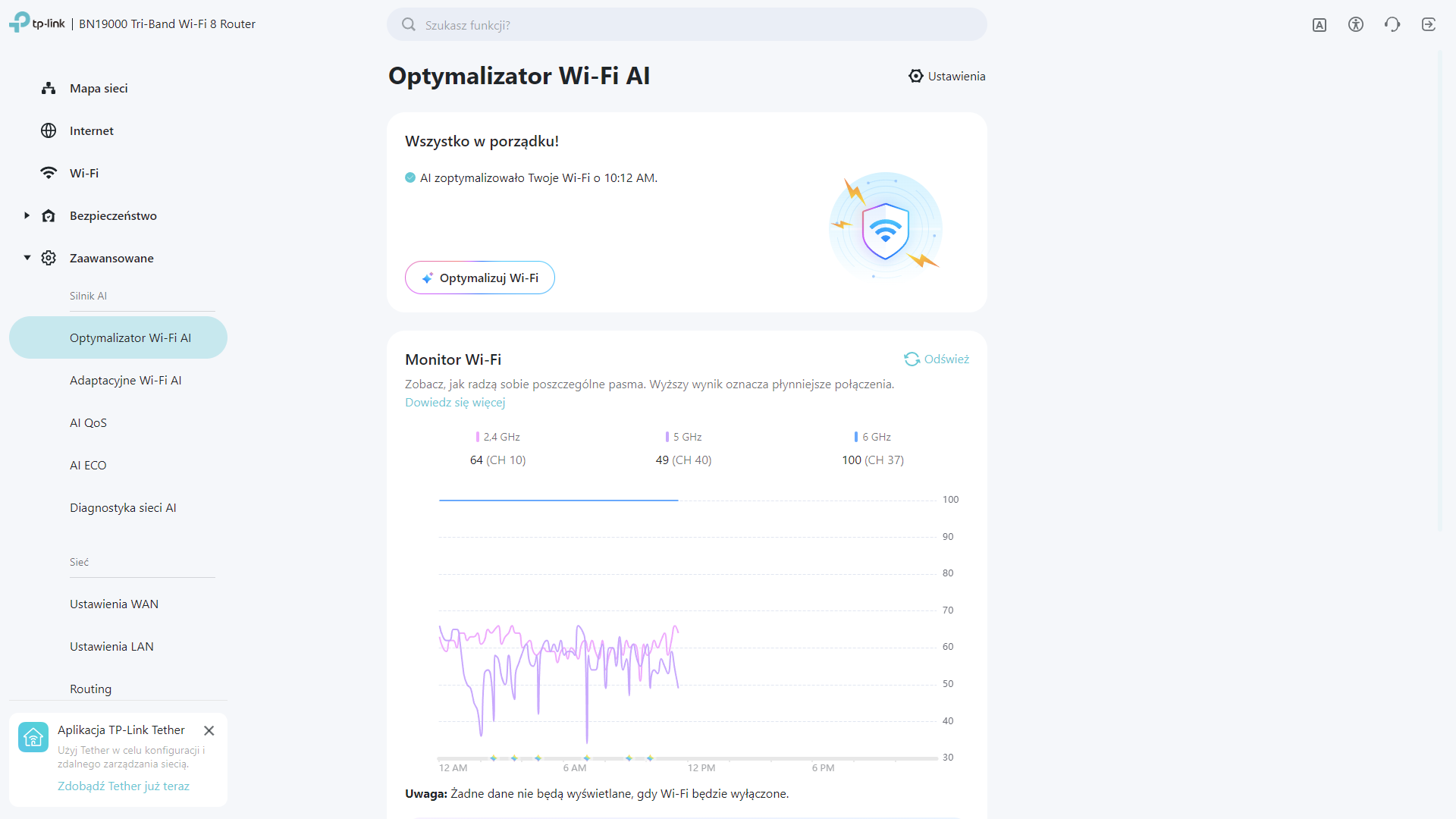Viewport: 1456px width, 819px height.
Task: Open the accessibility options icon
Action: point(1356,24)
